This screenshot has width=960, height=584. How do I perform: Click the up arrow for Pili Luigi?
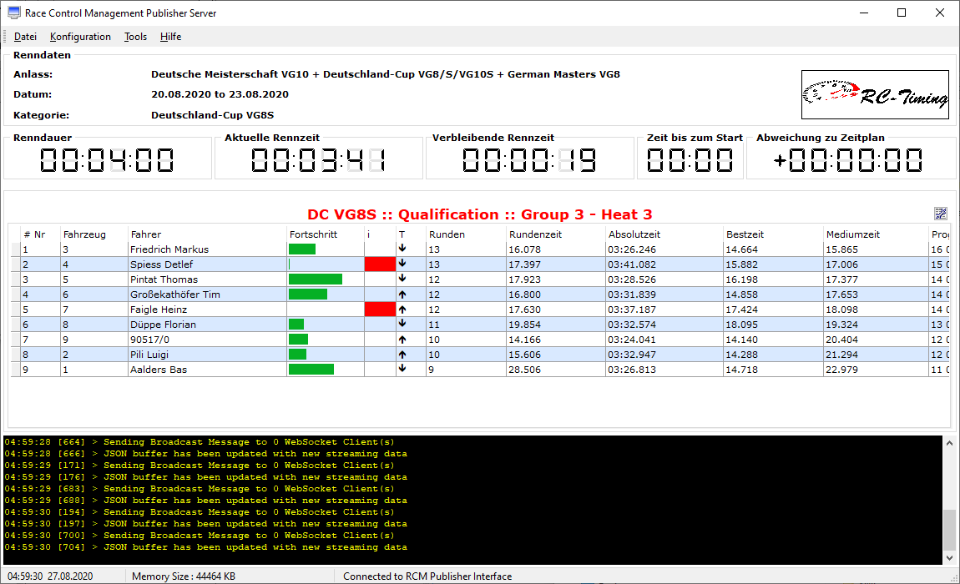[402, 354]
